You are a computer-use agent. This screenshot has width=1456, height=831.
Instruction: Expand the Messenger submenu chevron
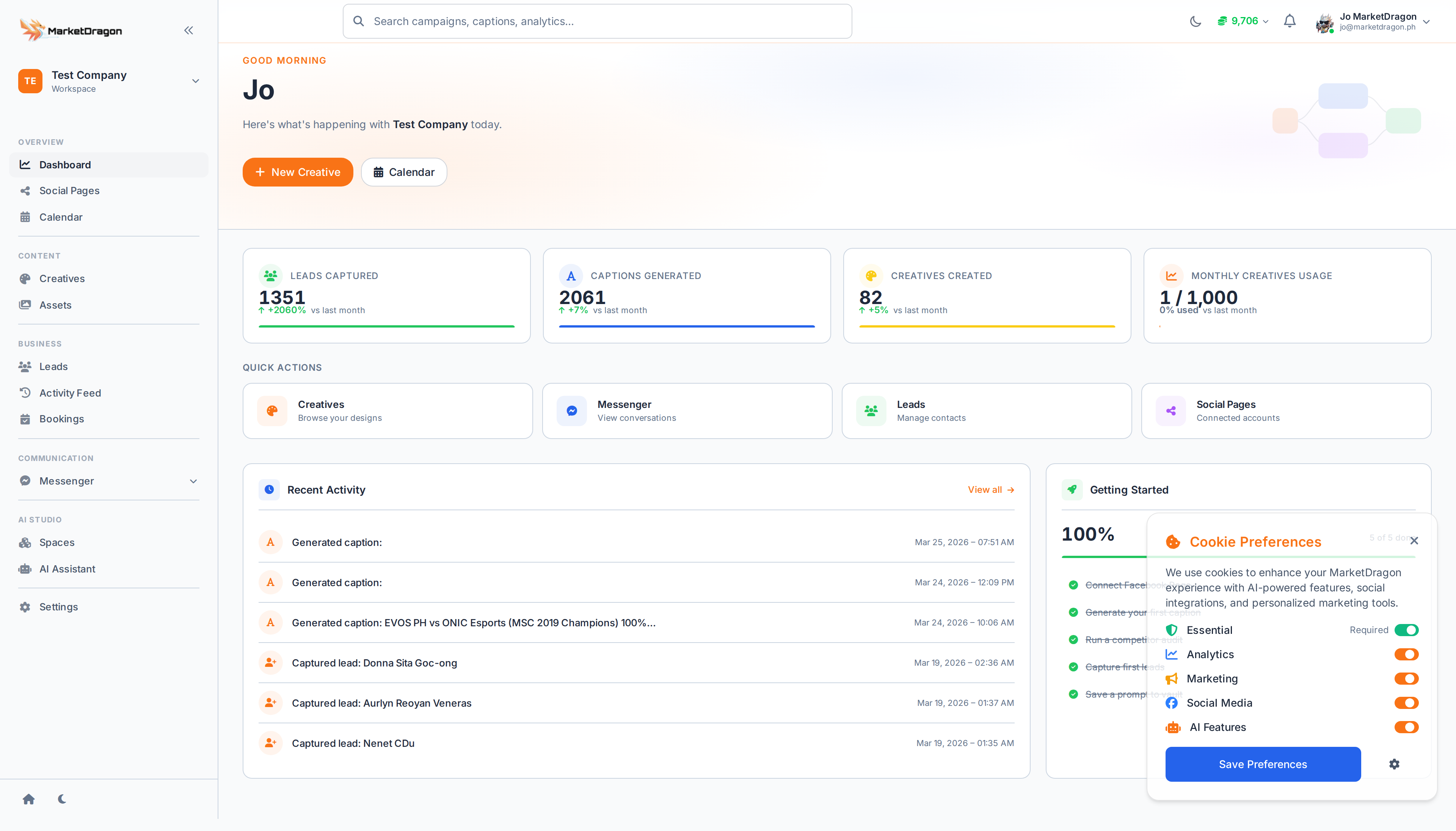(x=193, y=481)
